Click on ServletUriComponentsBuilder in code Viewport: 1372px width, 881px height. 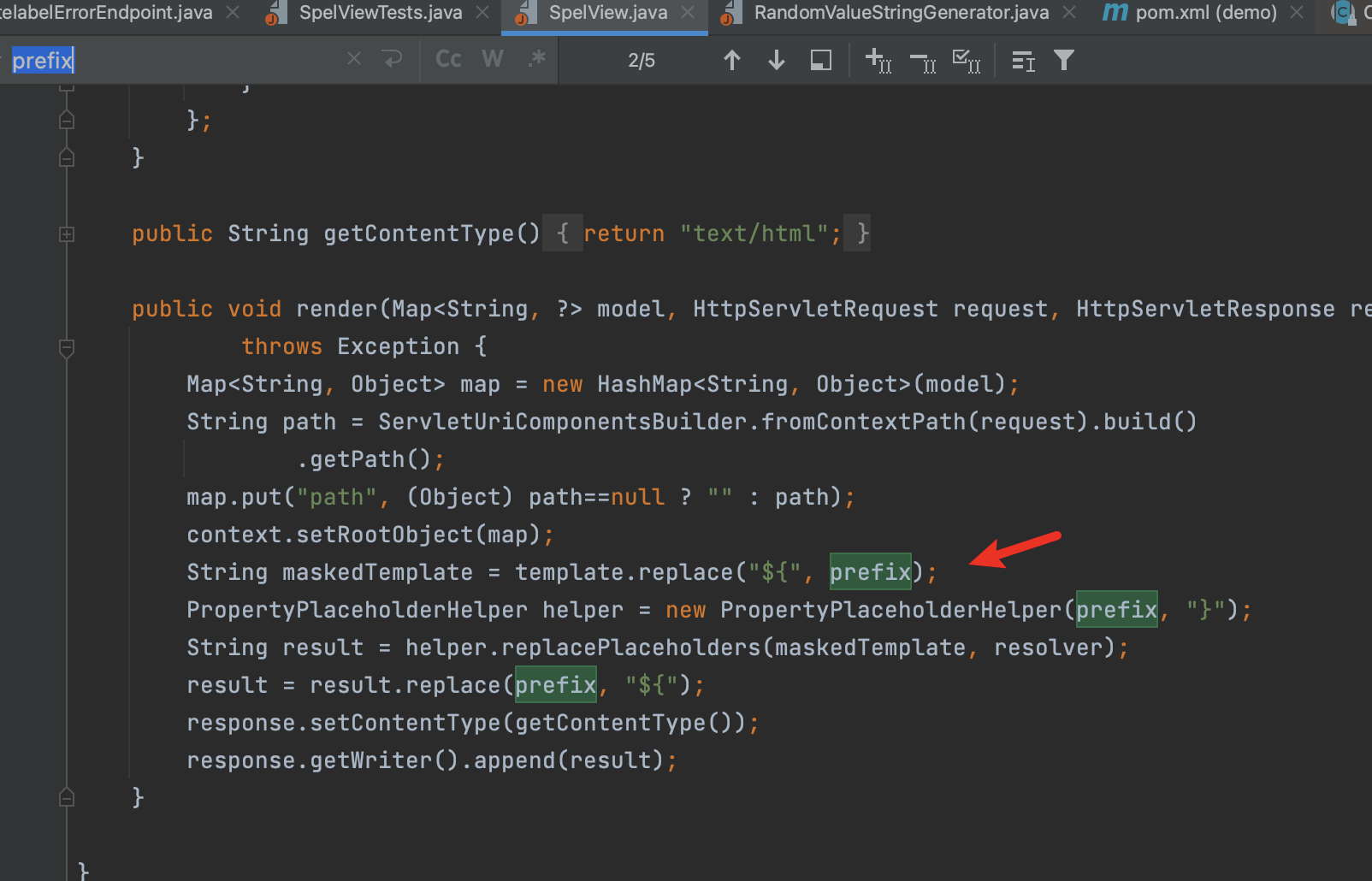(x=563, y=422)
